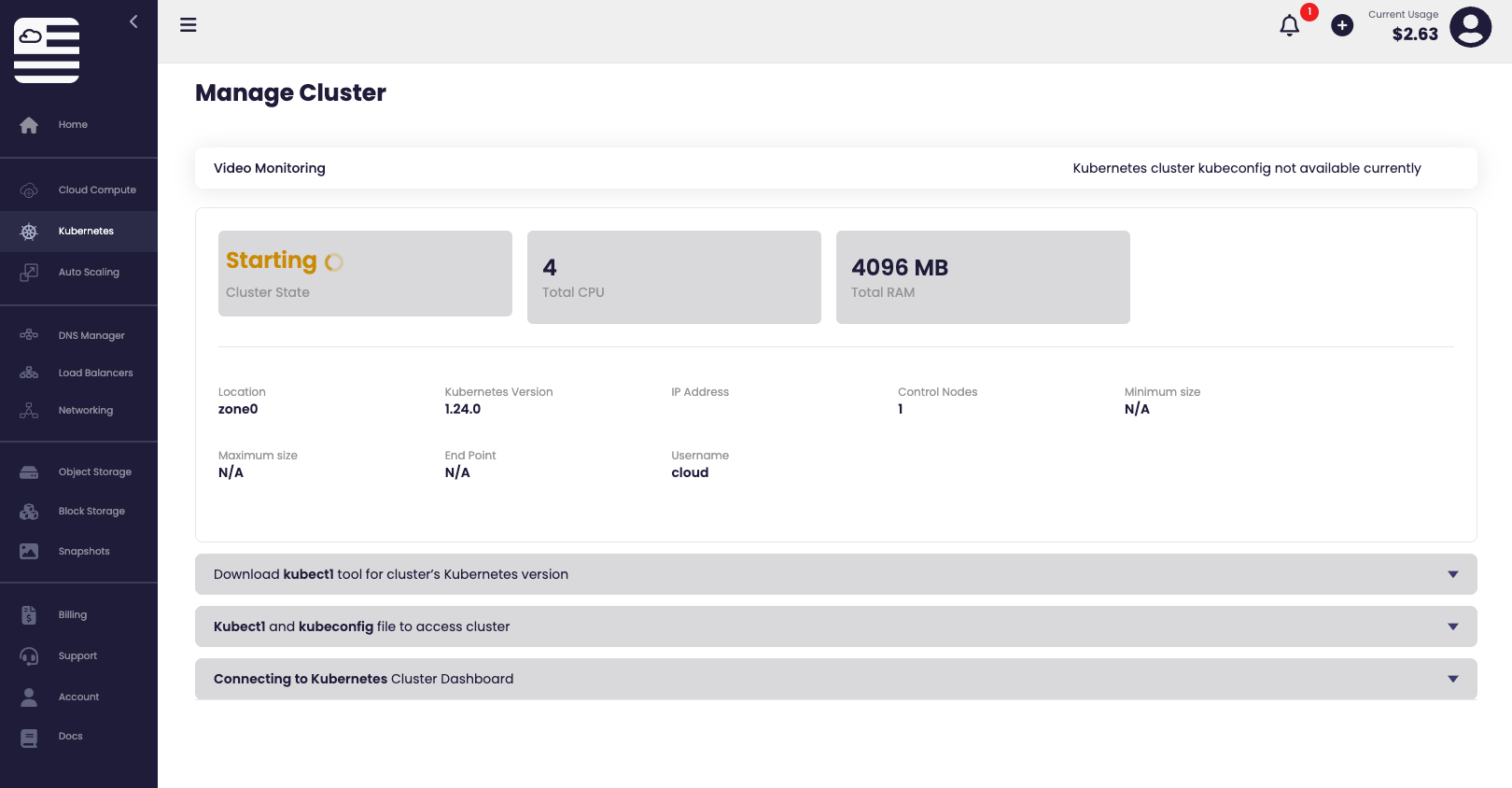The height and width of the screenshot is (788, 1512).
Task: Click the Support headset icon
Action: (29, 656)
